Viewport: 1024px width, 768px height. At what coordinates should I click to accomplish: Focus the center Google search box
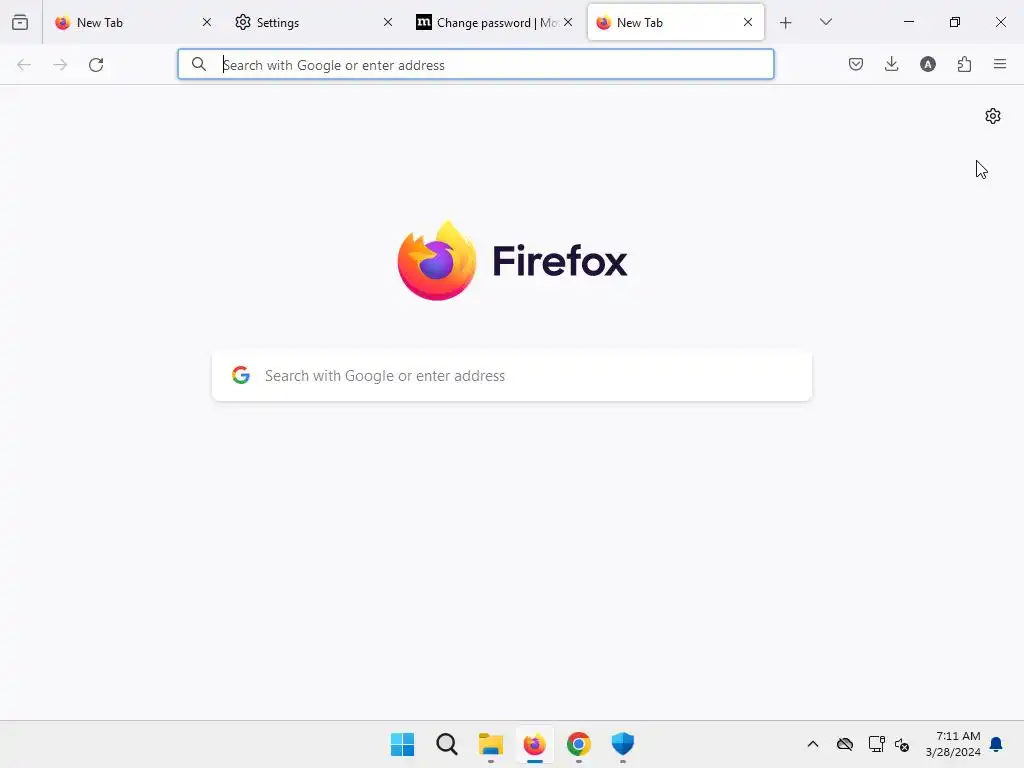click(512, 376)
